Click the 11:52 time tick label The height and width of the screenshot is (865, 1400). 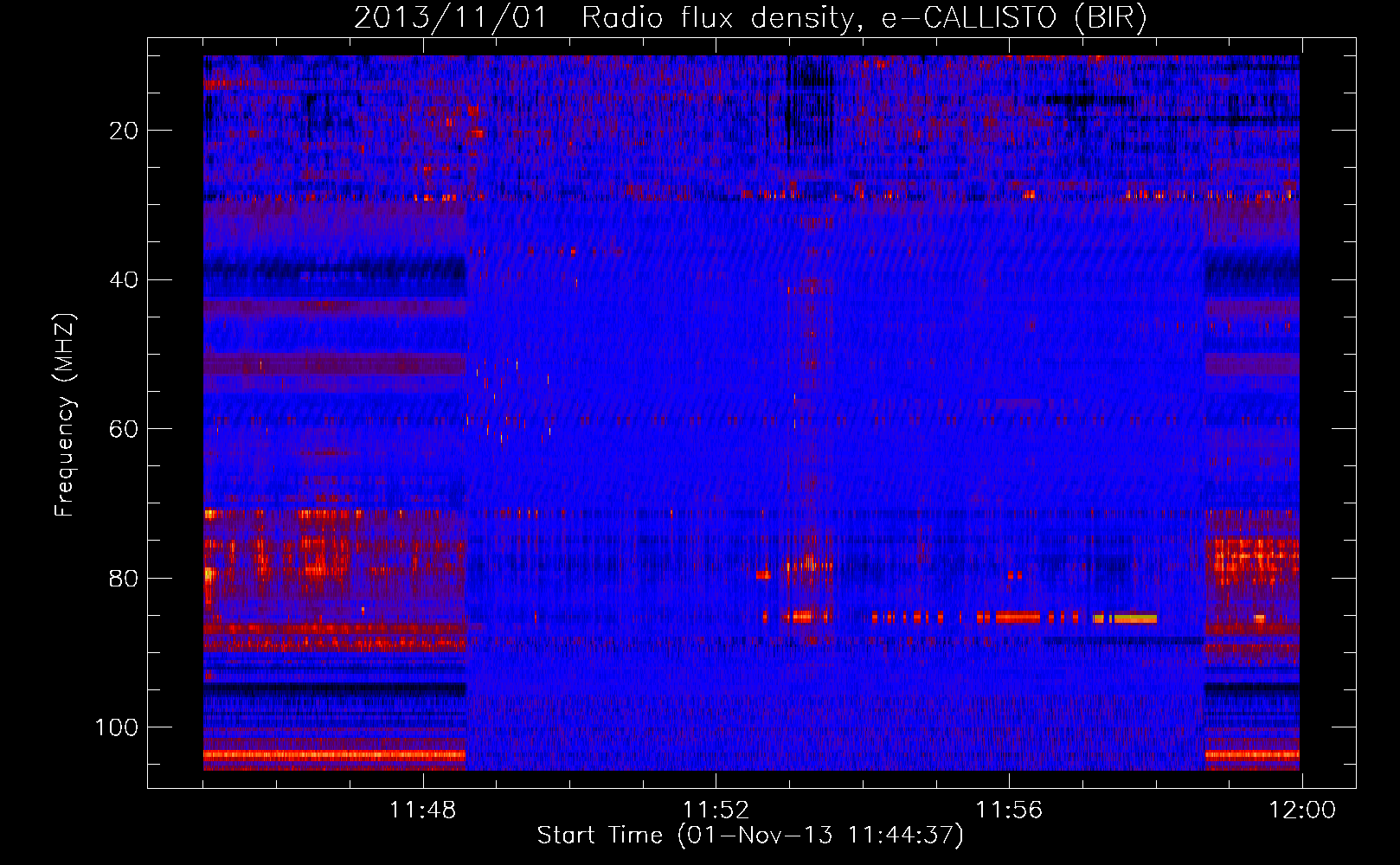pos(716,811)
